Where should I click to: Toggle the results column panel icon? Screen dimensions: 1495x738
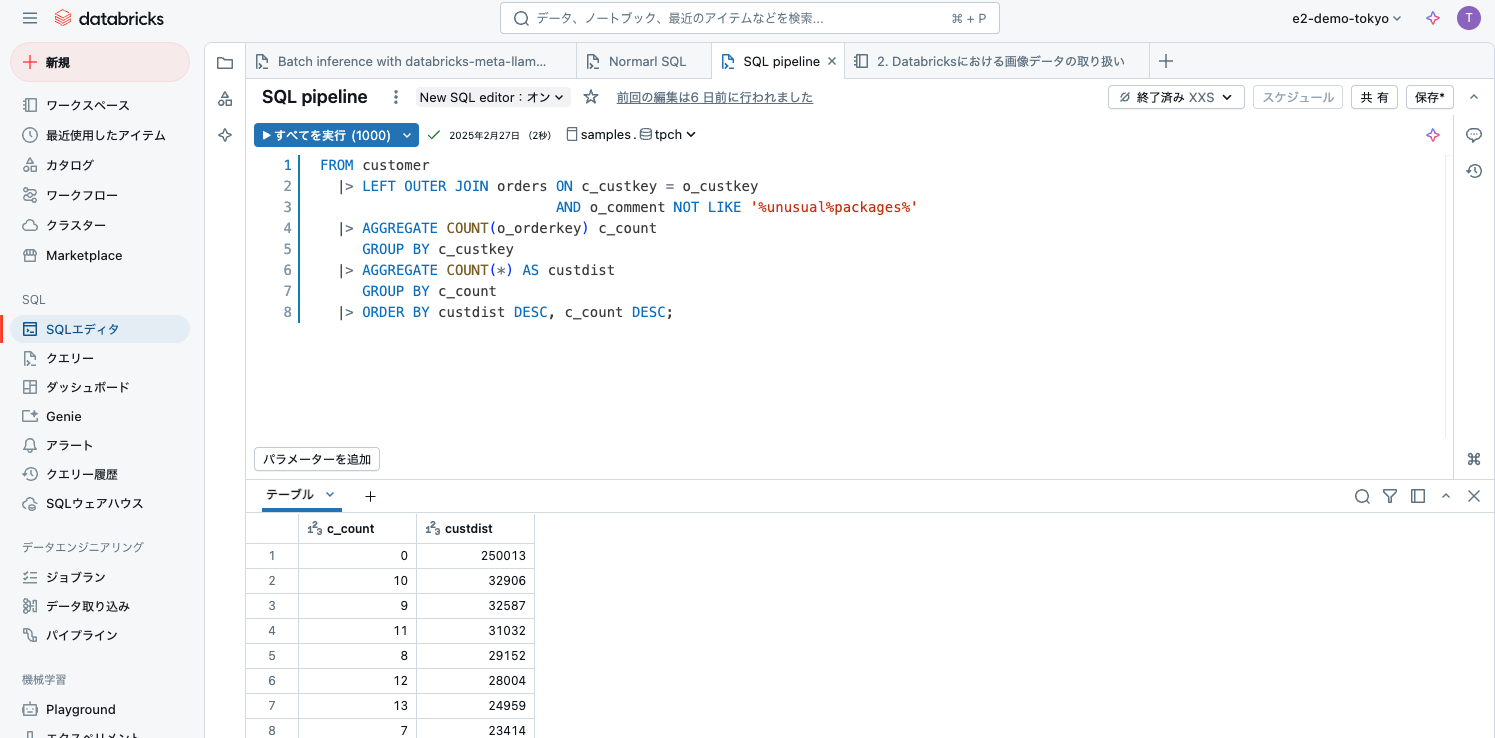click(1417, 496)
